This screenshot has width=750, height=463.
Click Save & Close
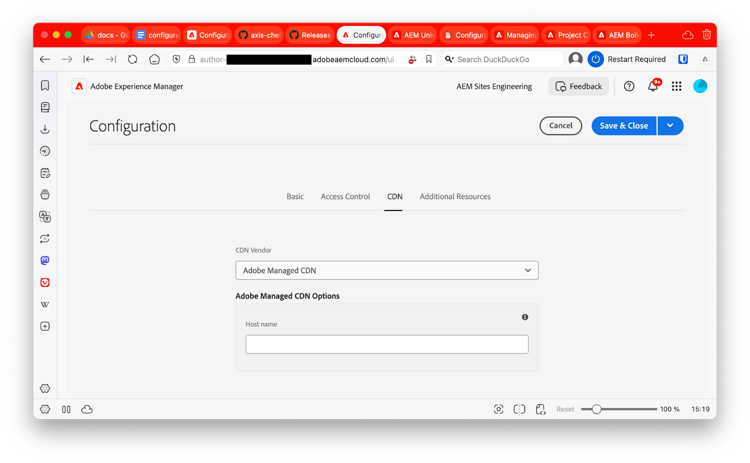pos(624,125)
